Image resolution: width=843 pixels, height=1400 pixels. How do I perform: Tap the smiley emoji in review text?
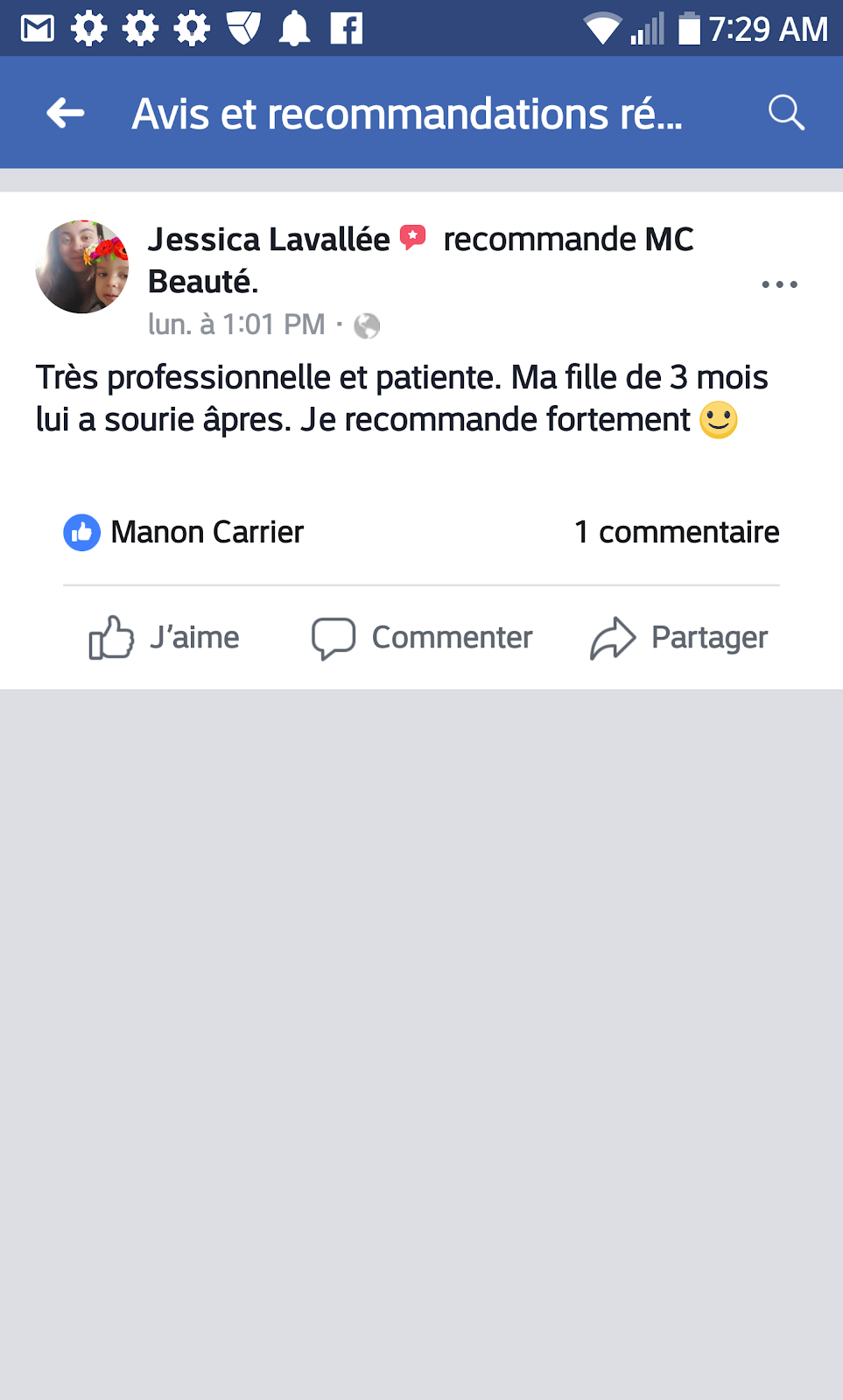coord(719,420)
